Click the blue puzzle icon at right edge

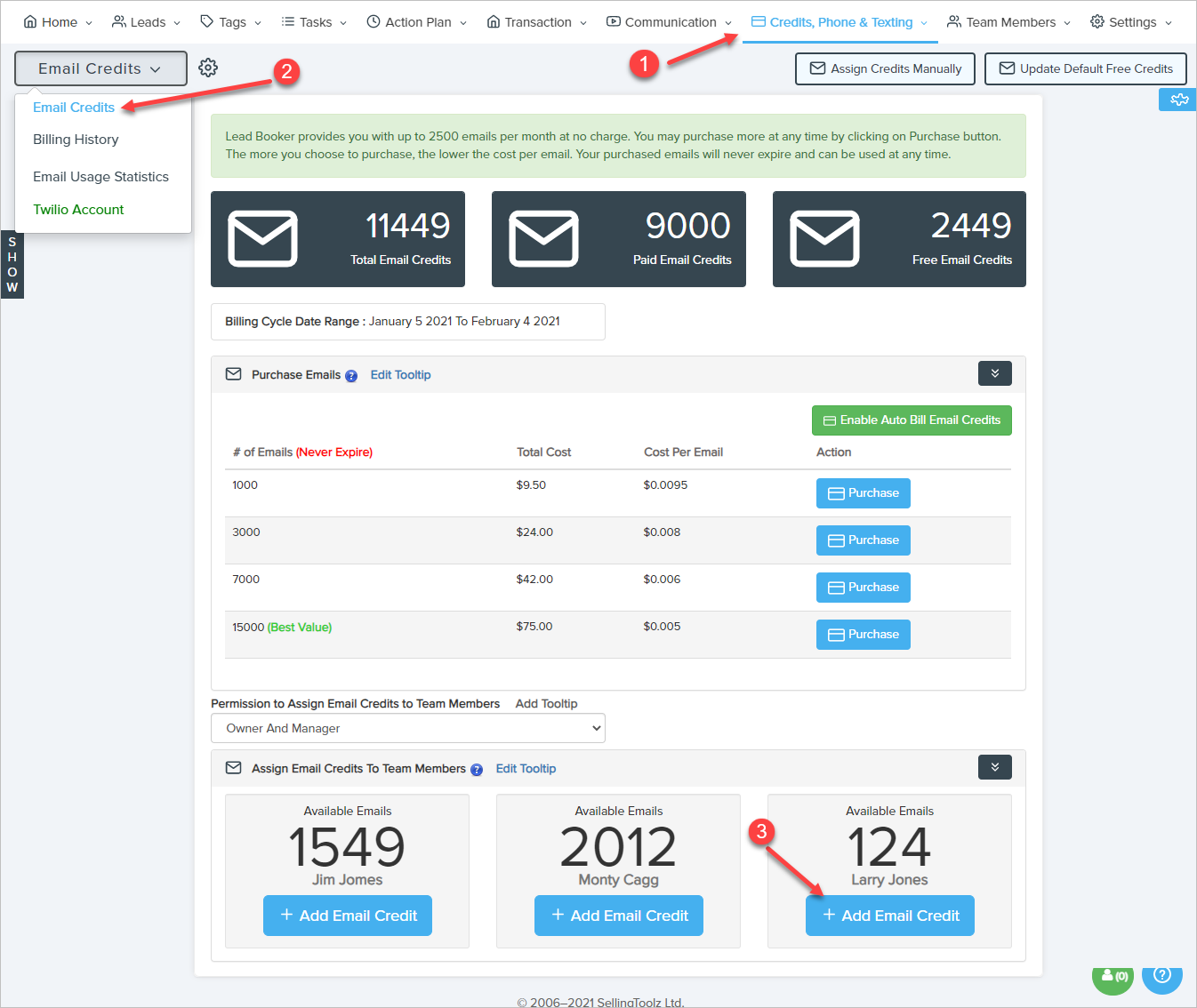[x=1178, y=100]
